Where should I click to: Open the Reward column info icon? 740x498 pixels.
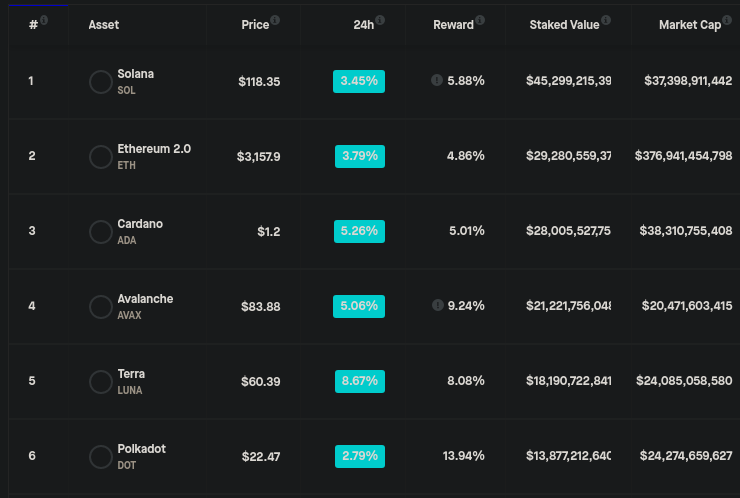pos(480,20)
